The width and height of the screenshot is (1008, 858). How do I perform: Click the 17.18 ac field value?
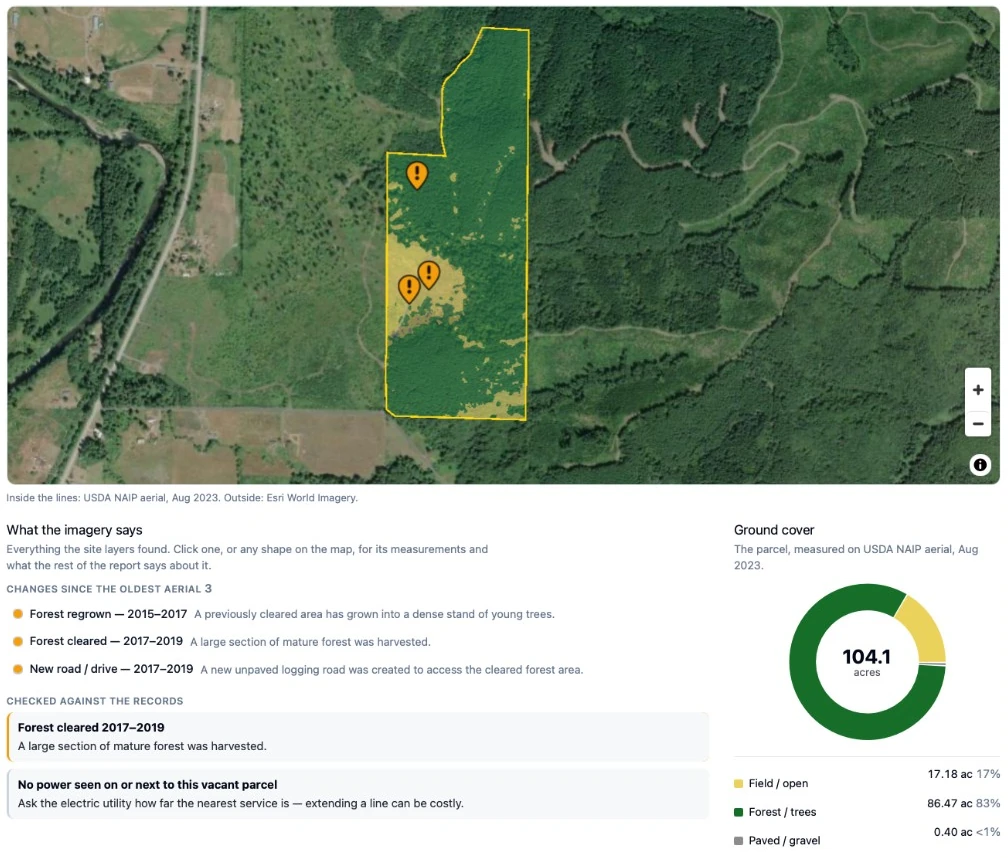click(950, 774)
